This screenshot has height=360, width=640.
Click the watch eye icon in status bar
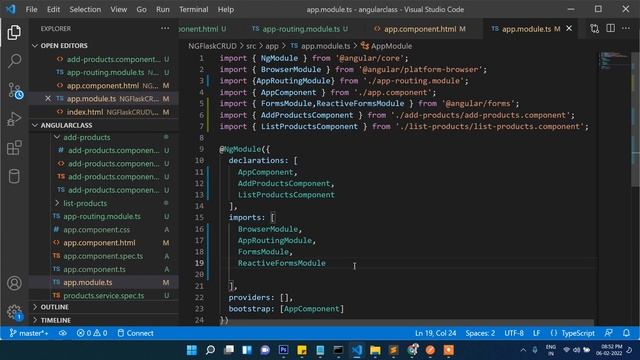pos(62,333)
